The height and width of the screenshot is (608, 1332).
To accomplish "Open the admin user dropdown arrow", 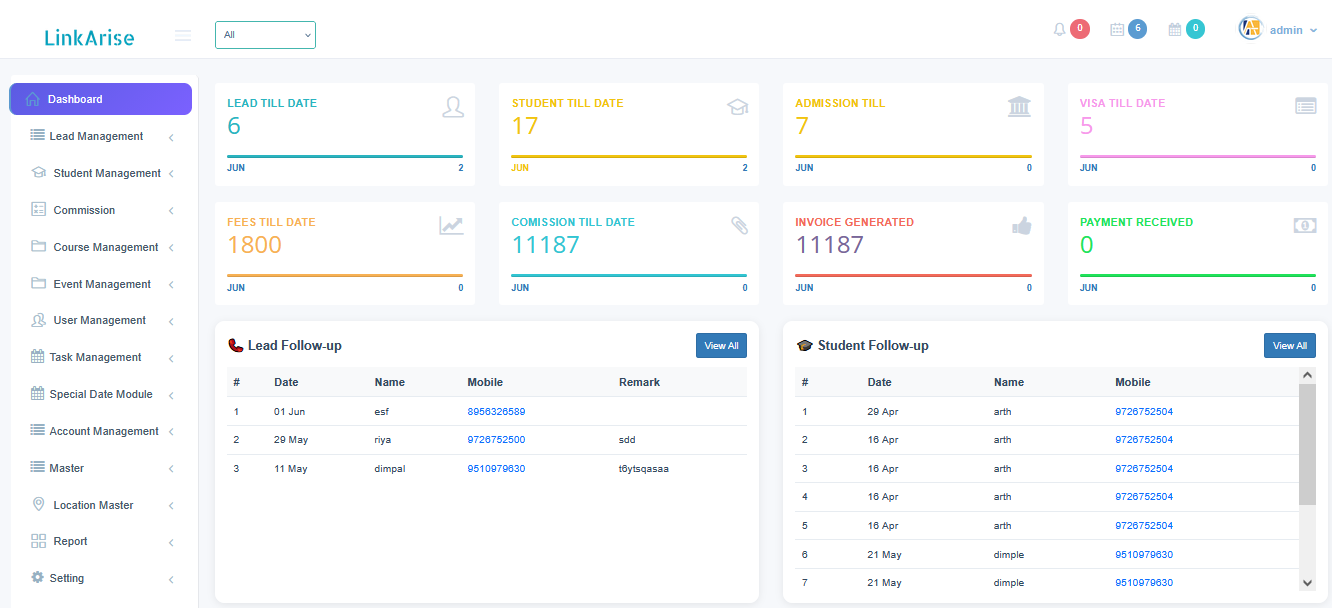I will 1313,31.
